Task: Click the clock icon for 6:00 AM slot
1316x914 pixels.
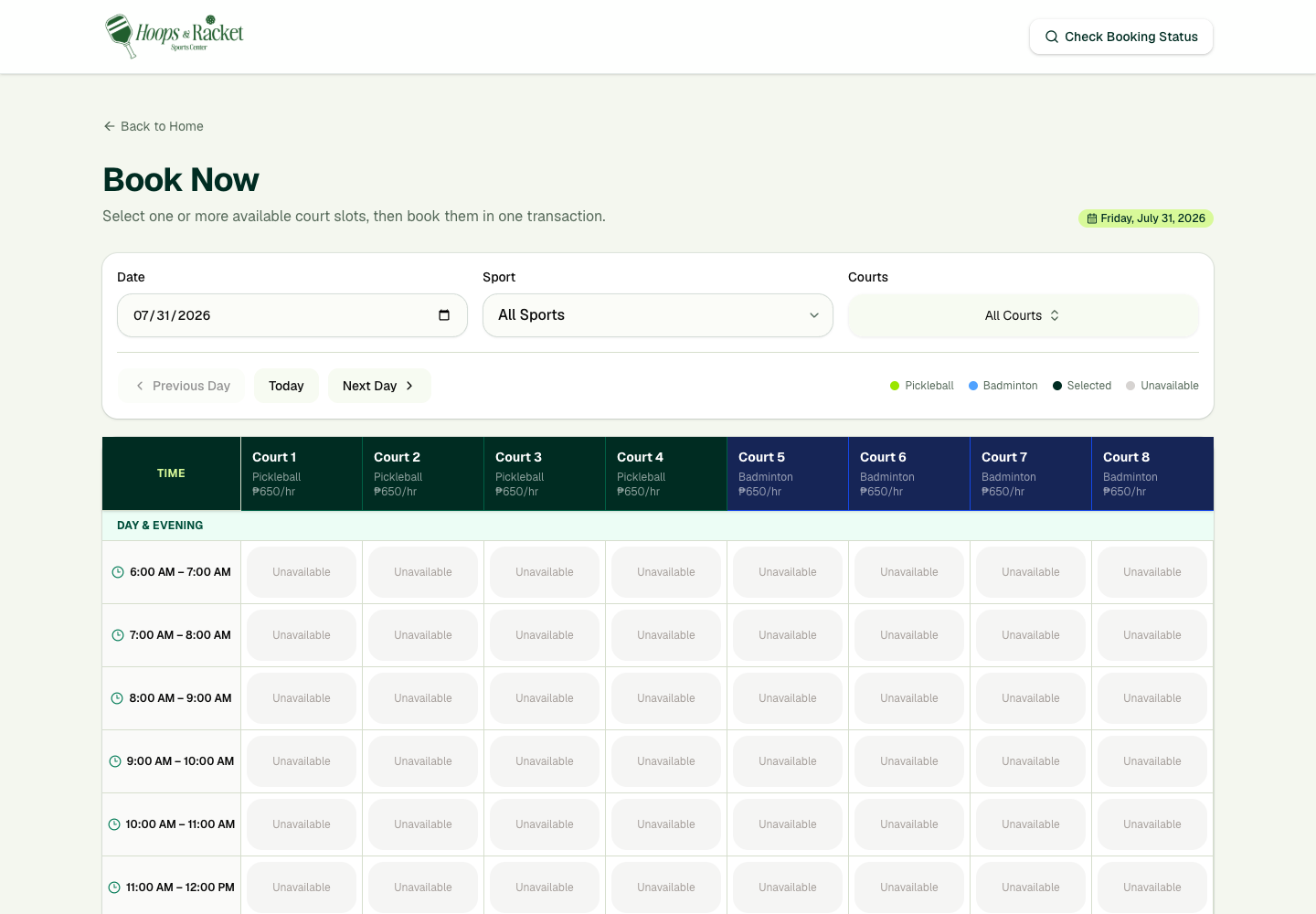Action: click(118, 572)
